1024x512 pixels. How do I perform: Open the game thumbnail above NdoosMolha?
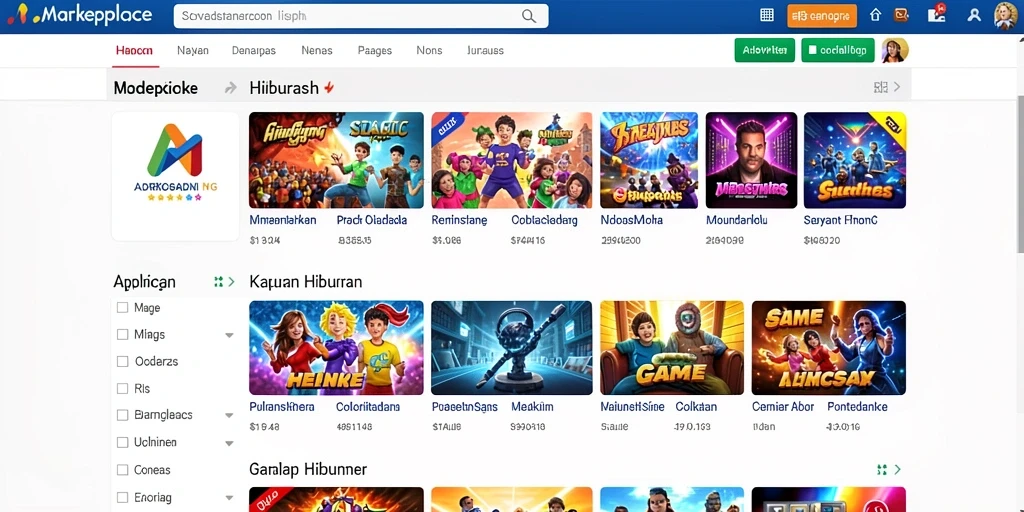(649, 160)
